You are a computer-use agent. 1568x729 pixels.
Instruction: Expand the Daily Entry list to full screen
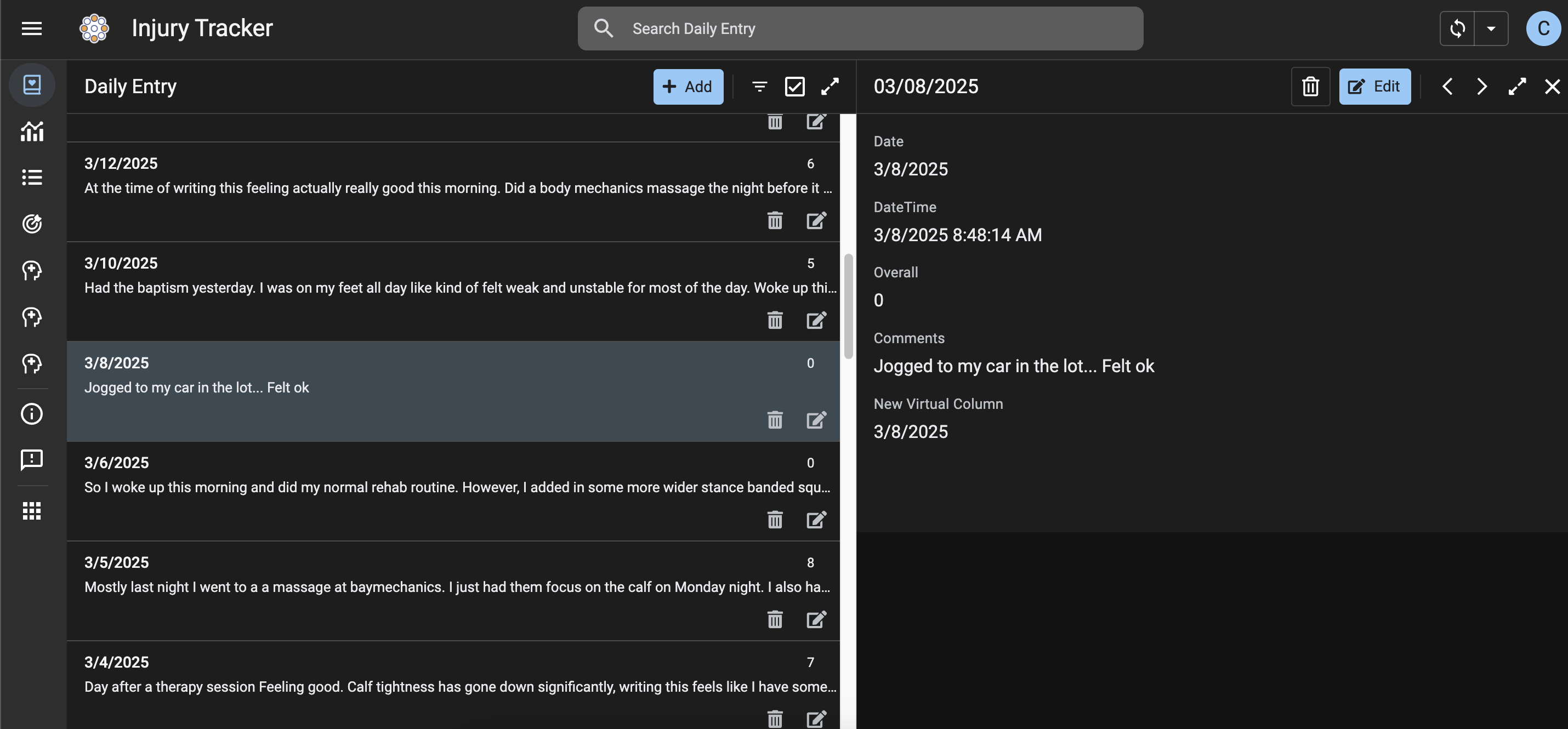pos(830,87)
